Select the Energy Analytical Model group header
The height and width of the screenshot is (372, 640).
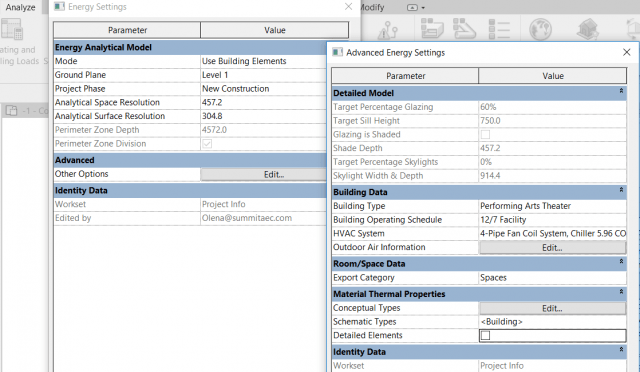tap(190, 47)
